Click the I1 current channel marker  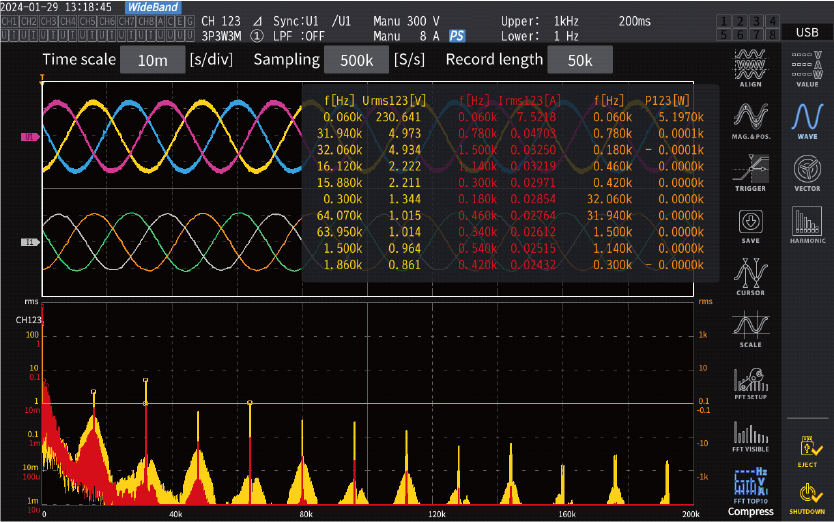pos(30,242)
